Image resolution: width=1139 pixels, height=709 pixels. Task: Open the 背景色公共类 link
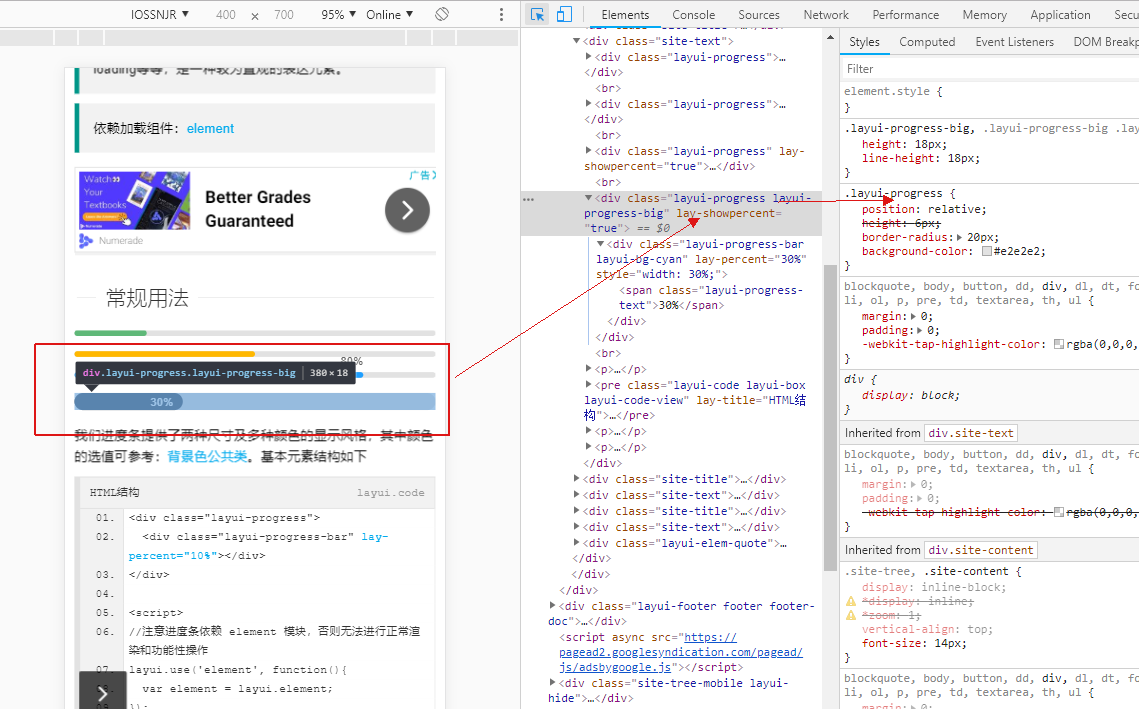tap(207, 456)
